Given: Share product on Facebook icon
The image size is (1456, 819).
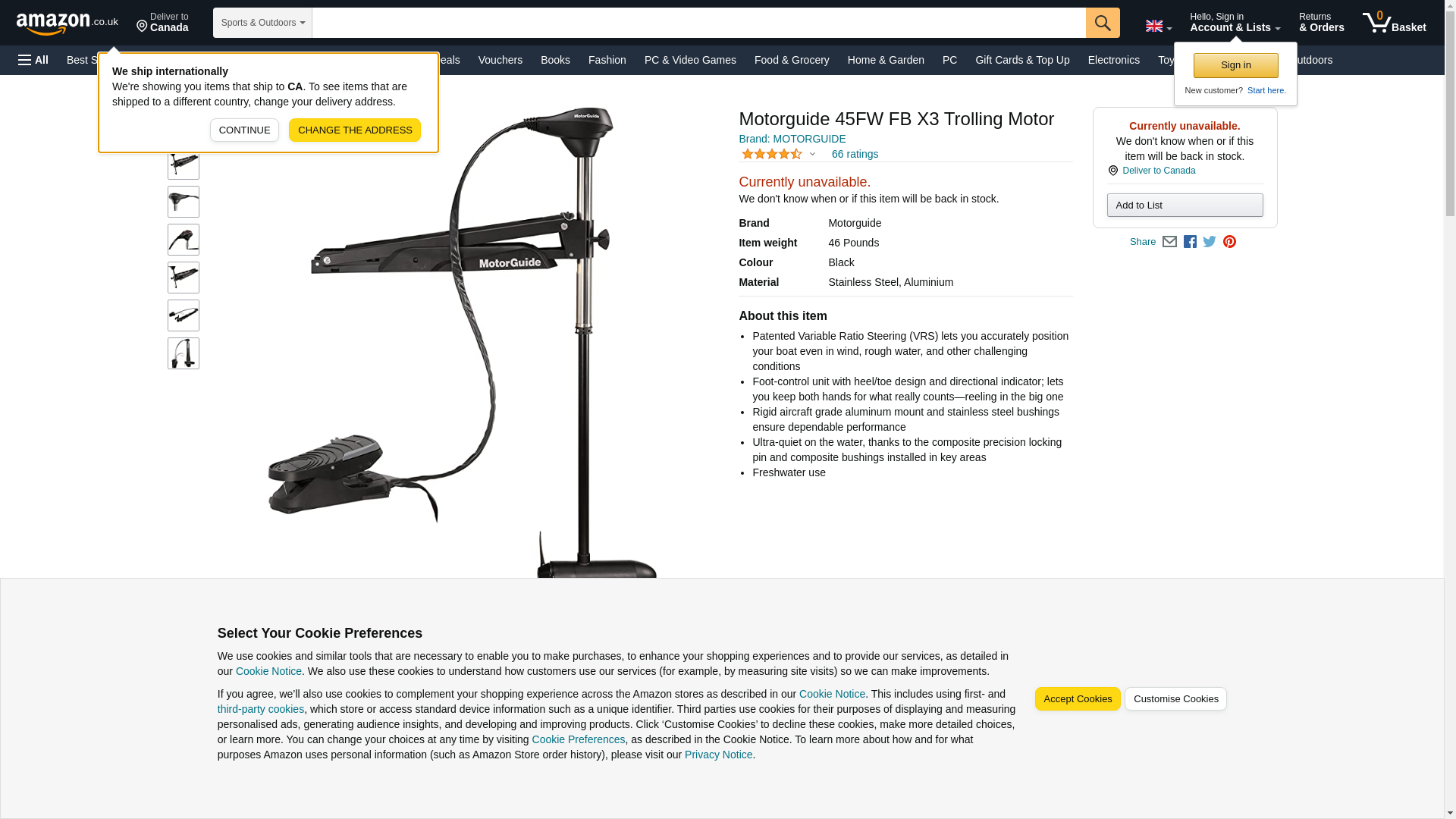Looking at the screenshot, I should [1190, 242].
